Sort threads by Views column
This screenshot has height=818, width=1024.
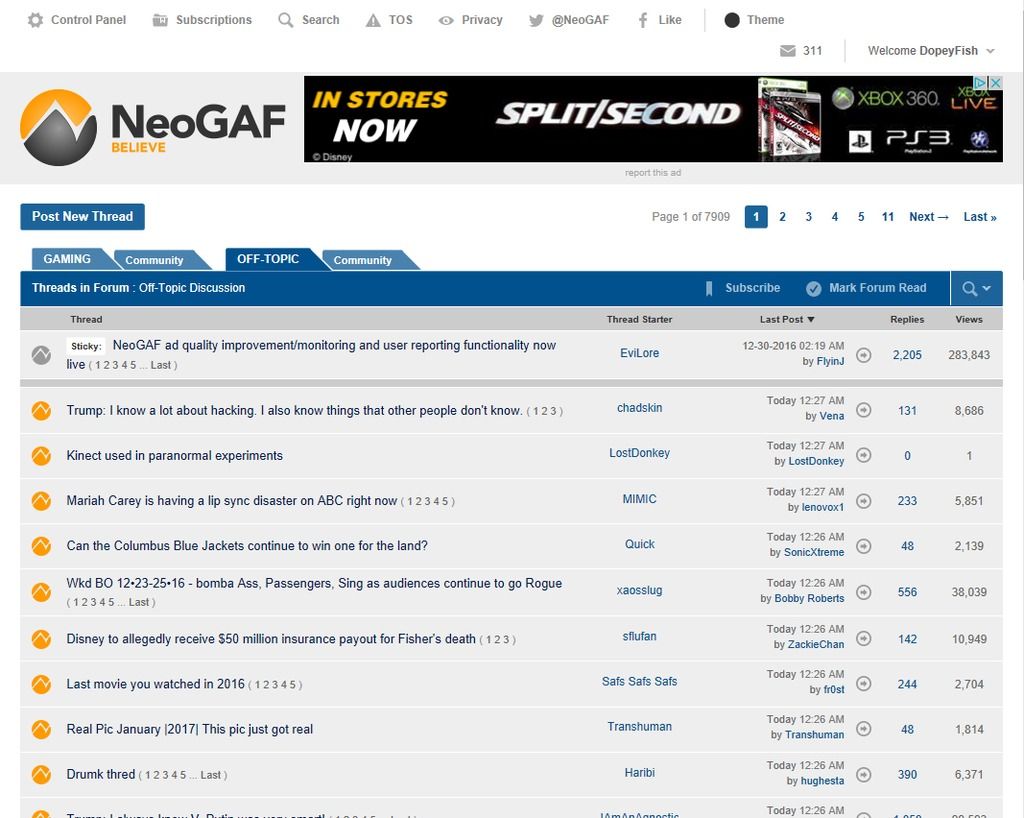point(969,319)
